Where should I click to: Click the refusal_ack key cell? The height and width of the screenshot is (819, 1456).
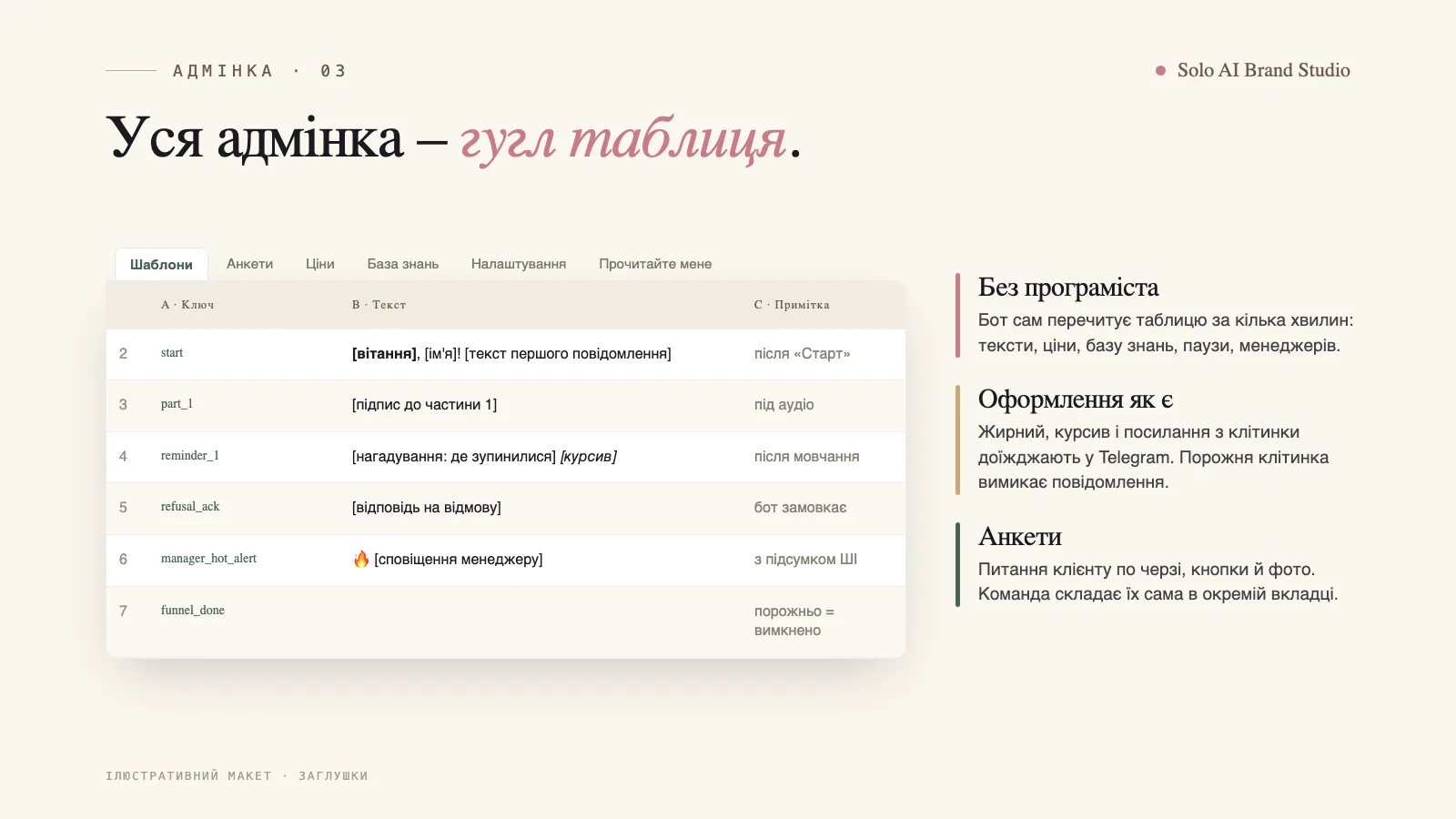(190, 507)
